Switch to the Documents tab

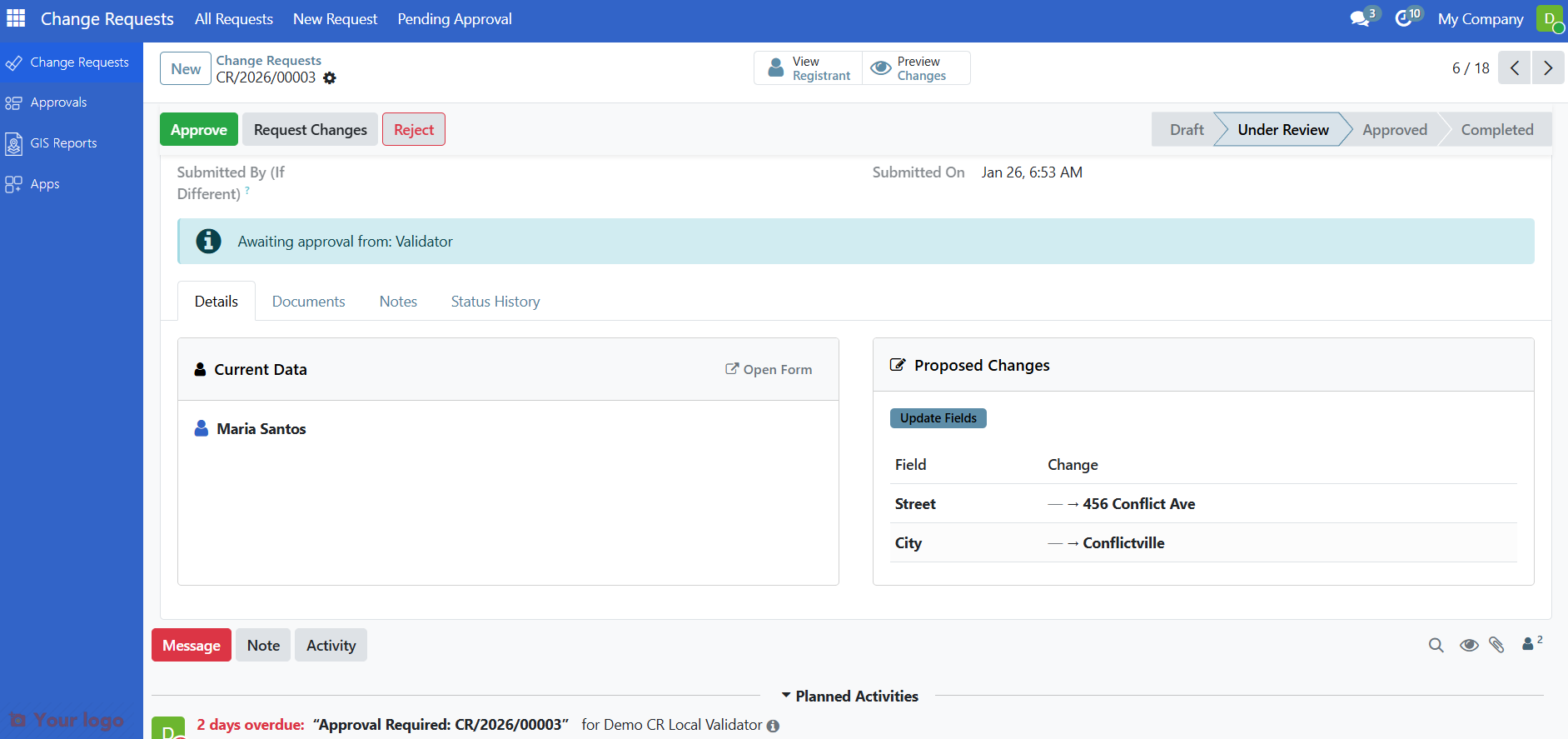coord(308,302)
